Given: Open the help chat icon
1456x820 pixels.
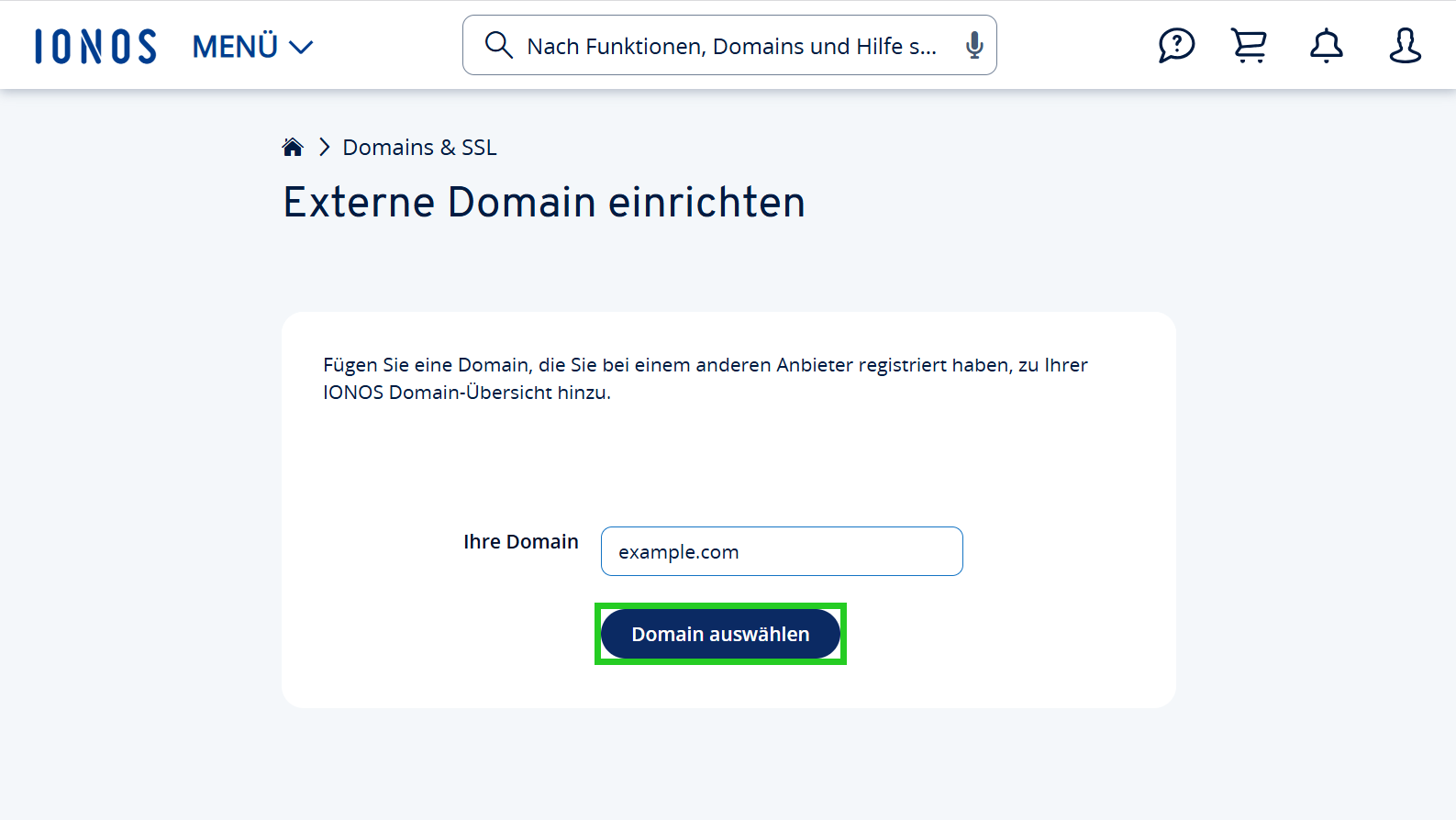Looking at the screenshot, I should [1176, 45].
